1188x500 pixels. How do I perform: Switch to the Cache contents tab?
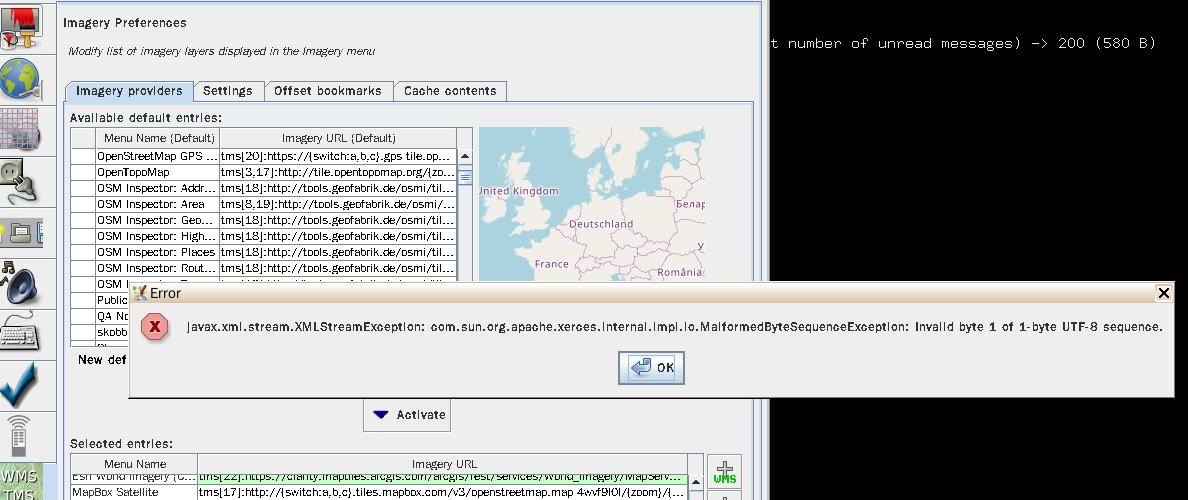(x=450, y=91)
